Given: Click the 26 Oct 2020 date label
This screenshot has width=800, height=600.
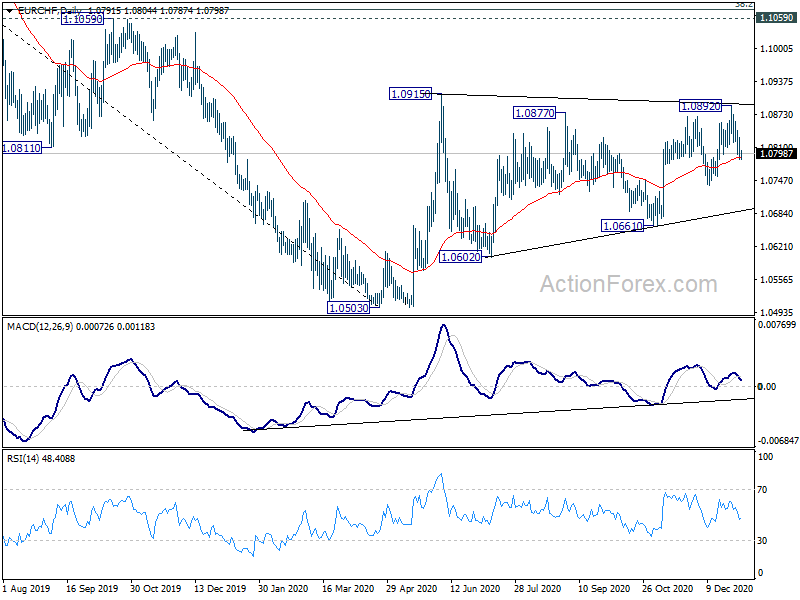Looking at the screenshot, I should [x=667, y=588].
